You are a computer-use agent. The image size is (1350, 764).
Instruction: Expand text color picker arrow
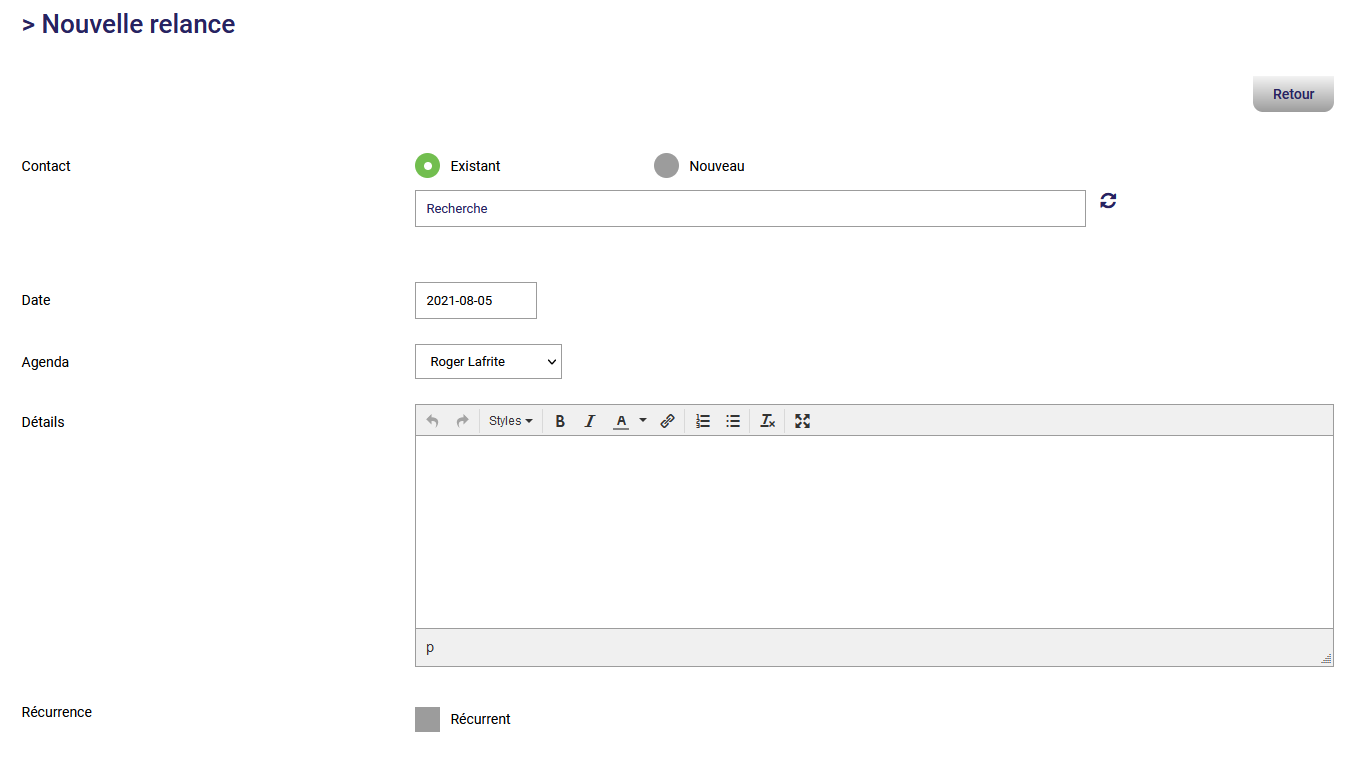tap(643, 421)
